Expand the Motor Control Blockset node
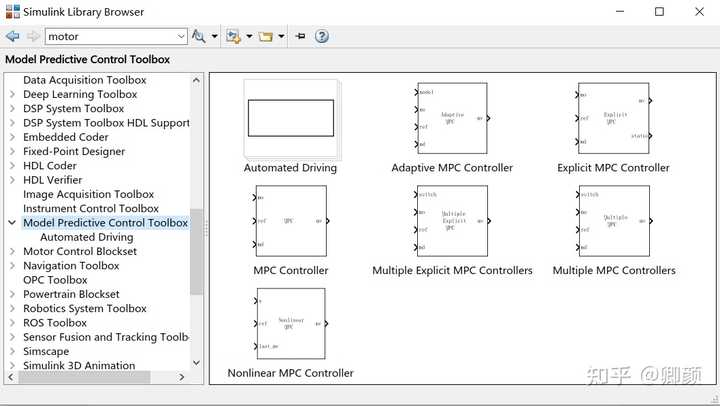 12,251
